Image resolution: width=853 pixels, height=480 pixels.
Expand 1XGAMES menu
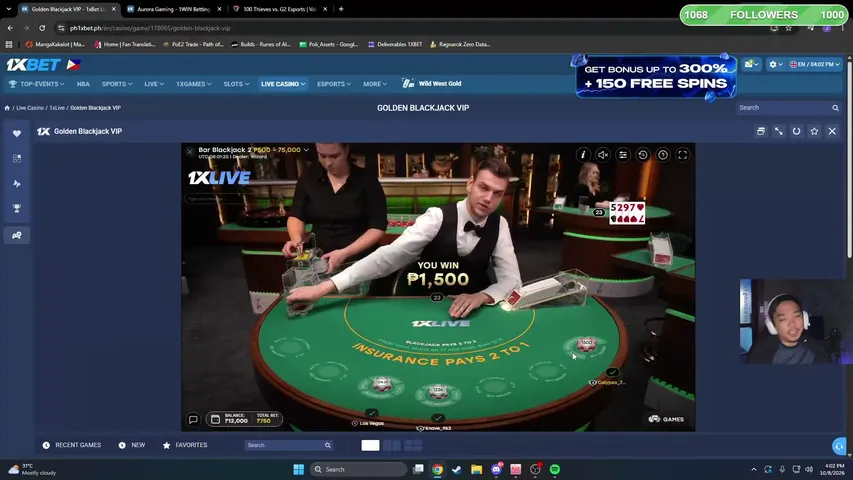tap(194, 84)
